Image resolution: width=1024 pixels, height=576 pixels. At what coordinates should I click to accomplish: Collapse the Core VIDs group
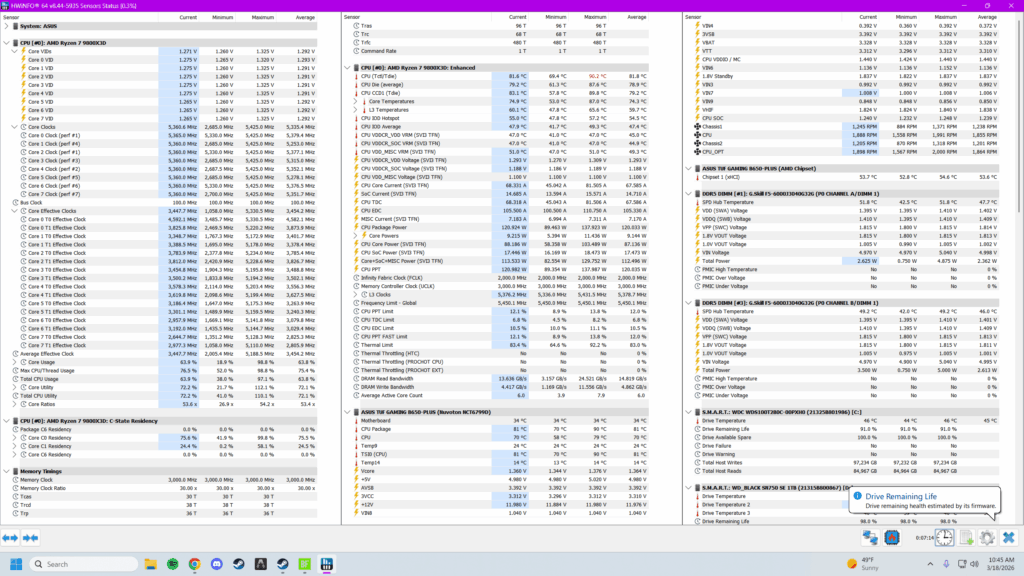[15, 51]
